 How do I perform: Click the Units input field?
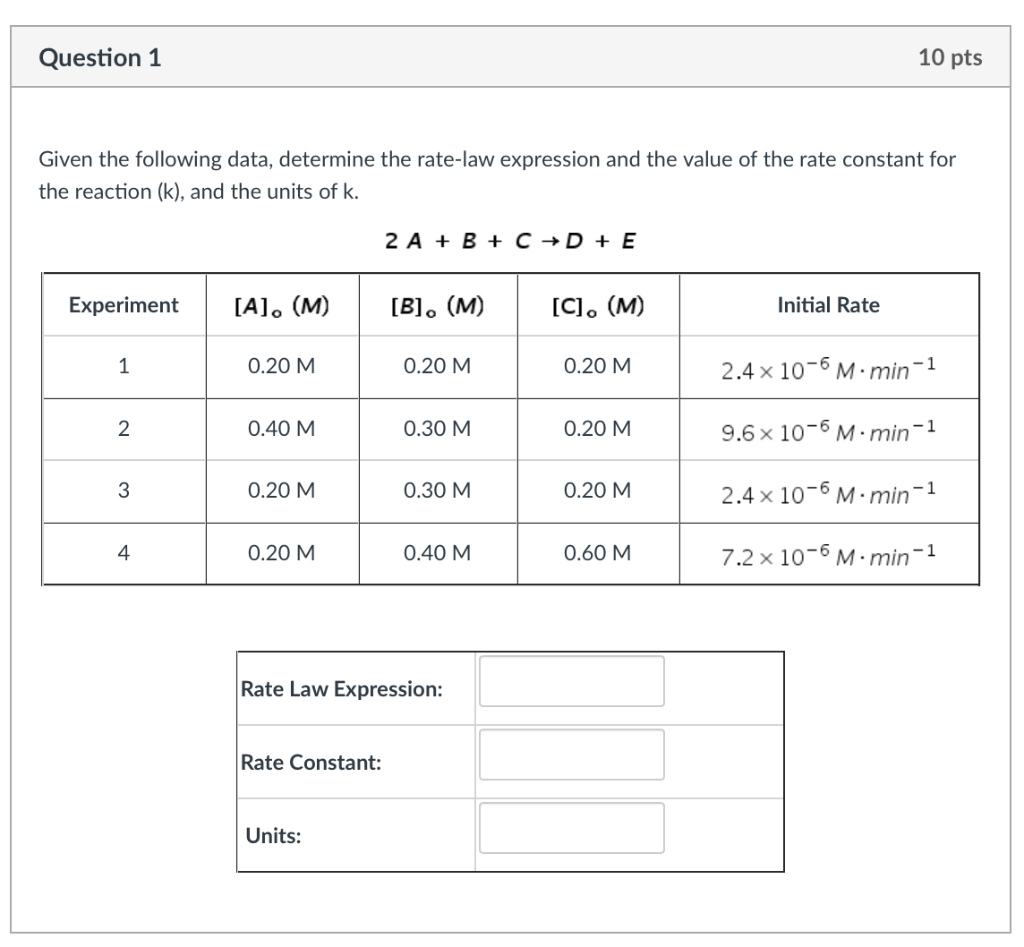(x=571, y=827)
